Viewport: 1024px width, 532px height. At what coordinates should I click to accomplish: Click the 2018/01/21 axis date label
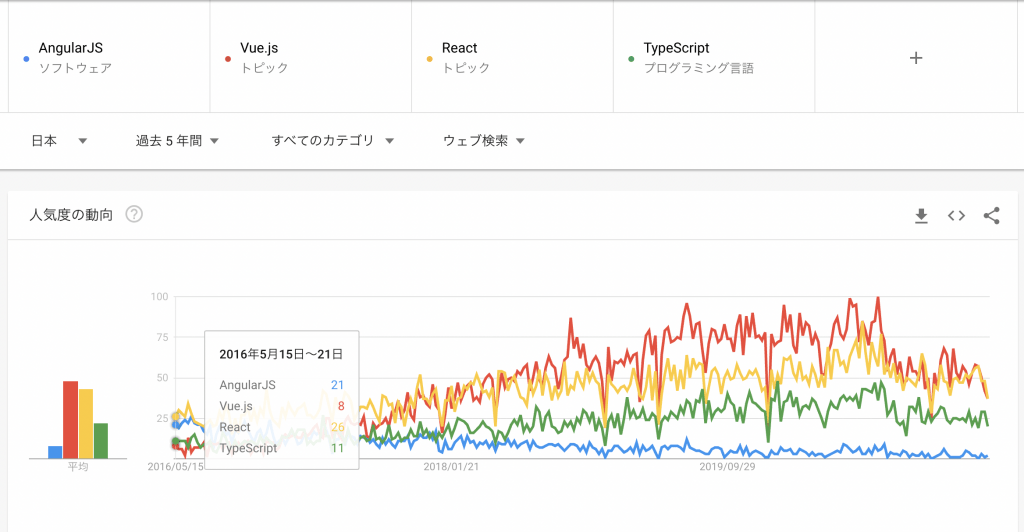[x=451, y=467]
